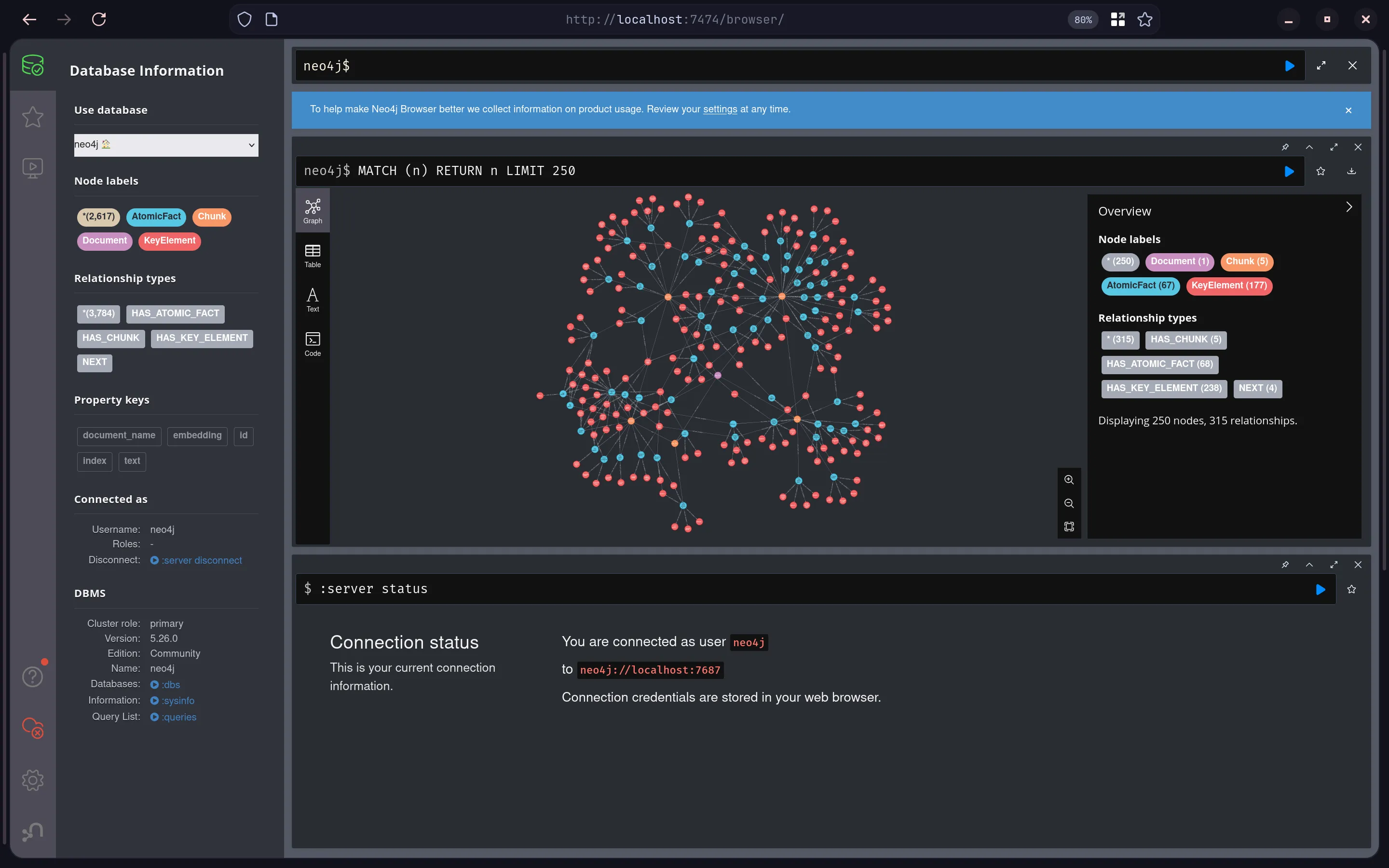
Task: Close the MATCH query result frame
Action: point(1358,147)
